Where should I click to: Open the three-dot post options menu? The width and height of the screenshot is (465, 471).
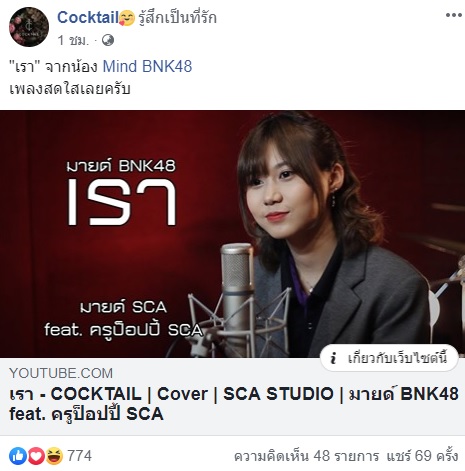coord(454,15)
